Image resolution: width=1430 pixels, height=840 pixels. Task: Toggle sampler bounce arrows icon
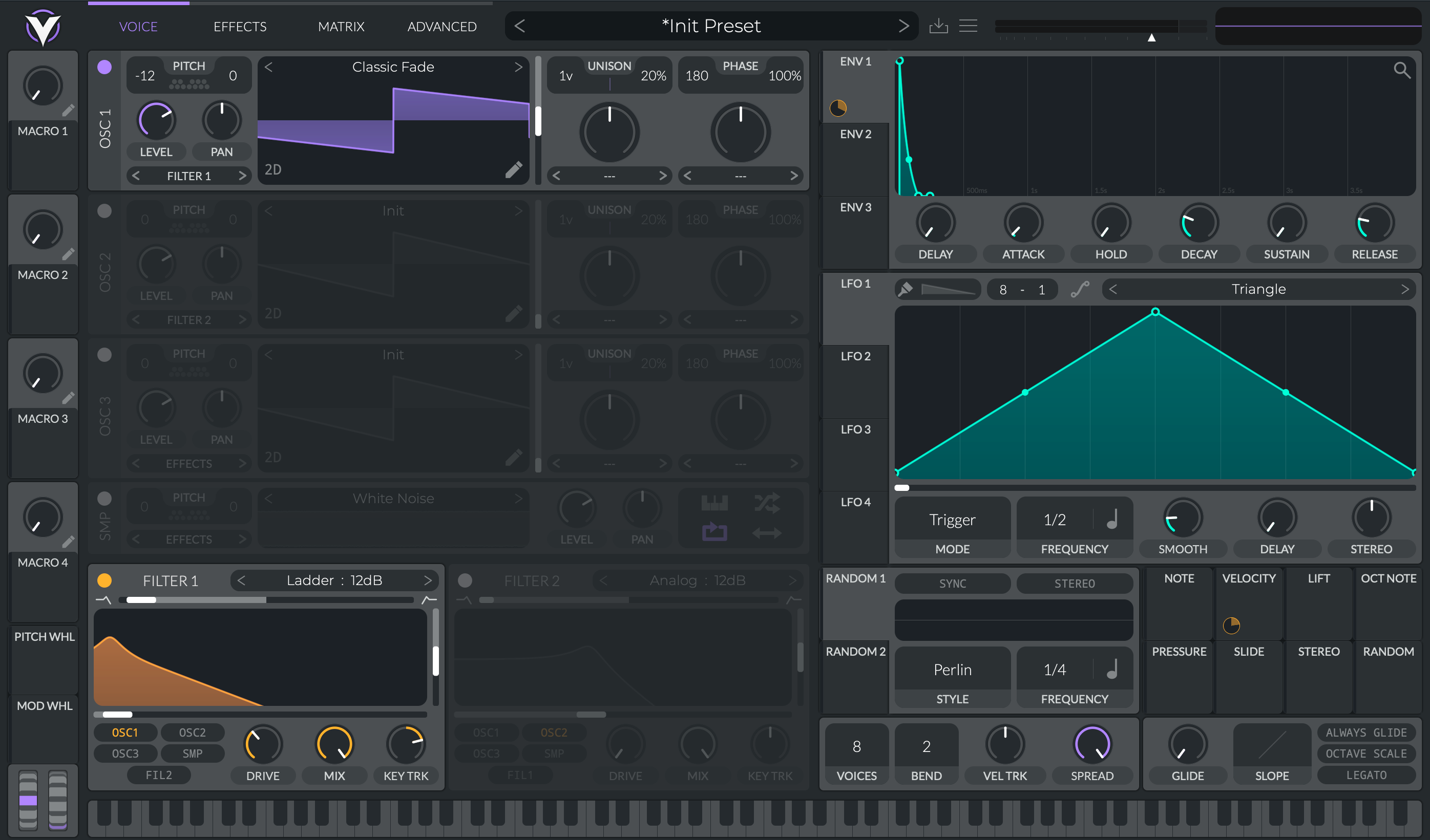[x=767, y=533]
